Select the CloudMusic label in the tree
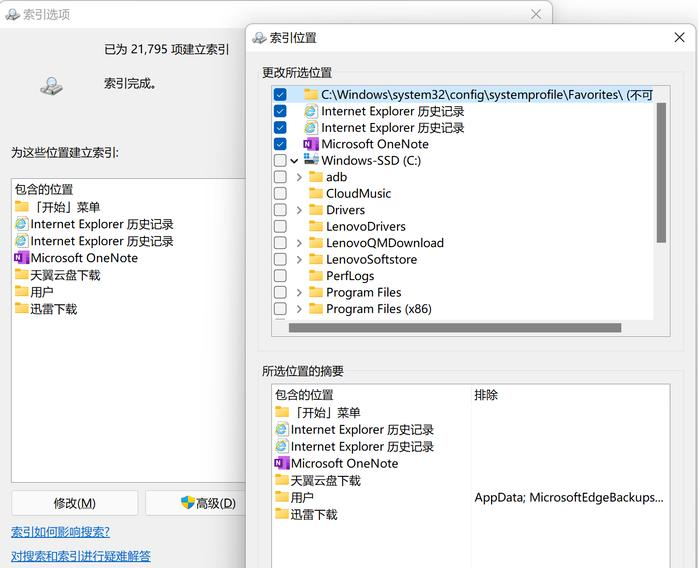The width and height of the screenshot is (698, 568). [x=358, y=193]
